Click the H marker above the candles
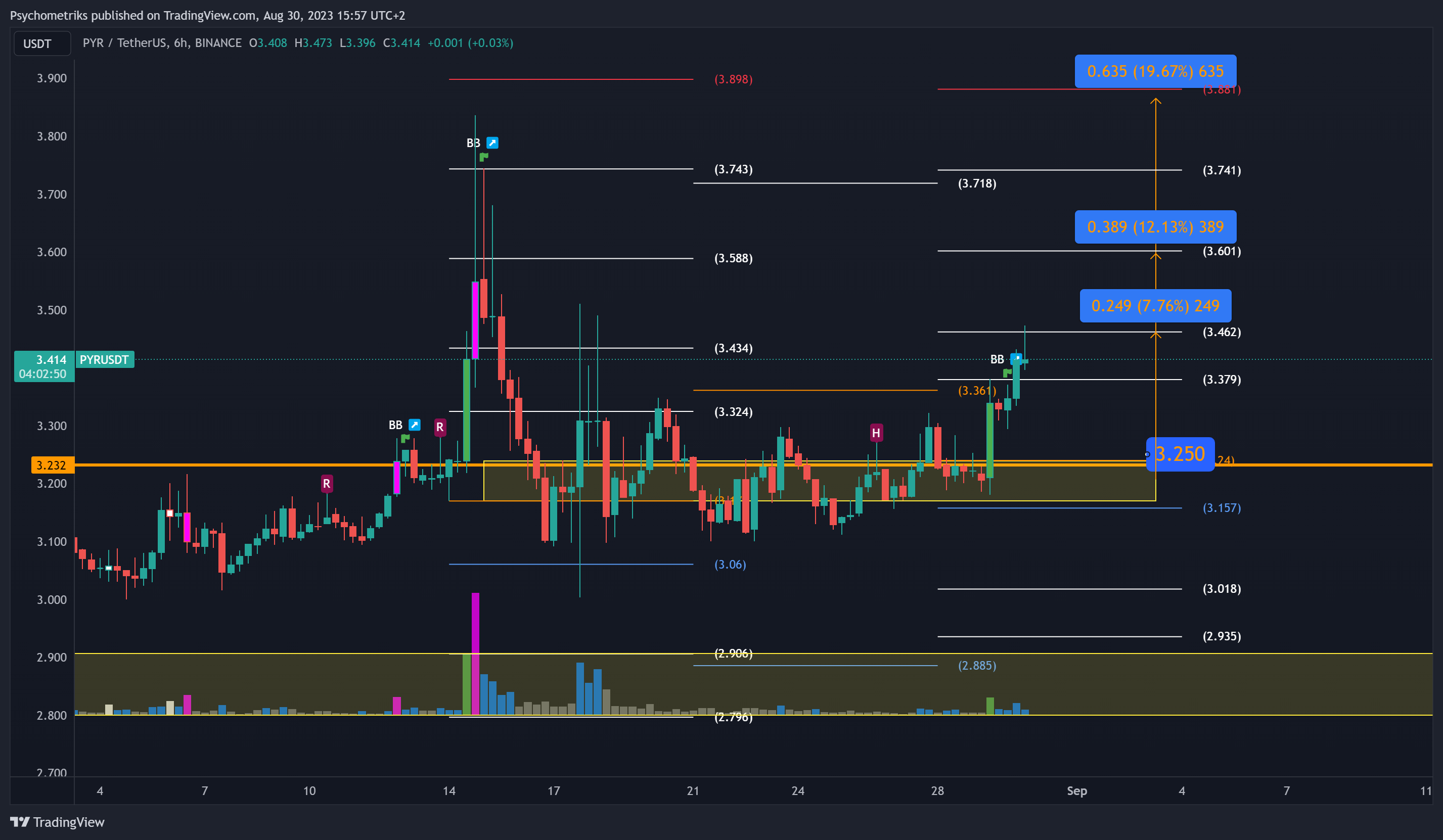Screen dimensions: 1443x840 [876, 433]
